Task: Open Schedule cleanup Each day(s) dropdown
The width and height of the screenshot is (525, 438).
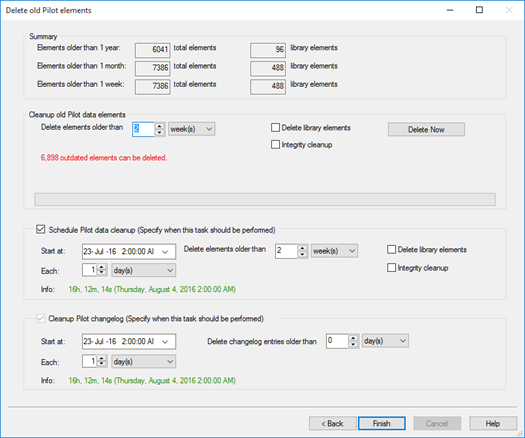Action: point(144,270)
